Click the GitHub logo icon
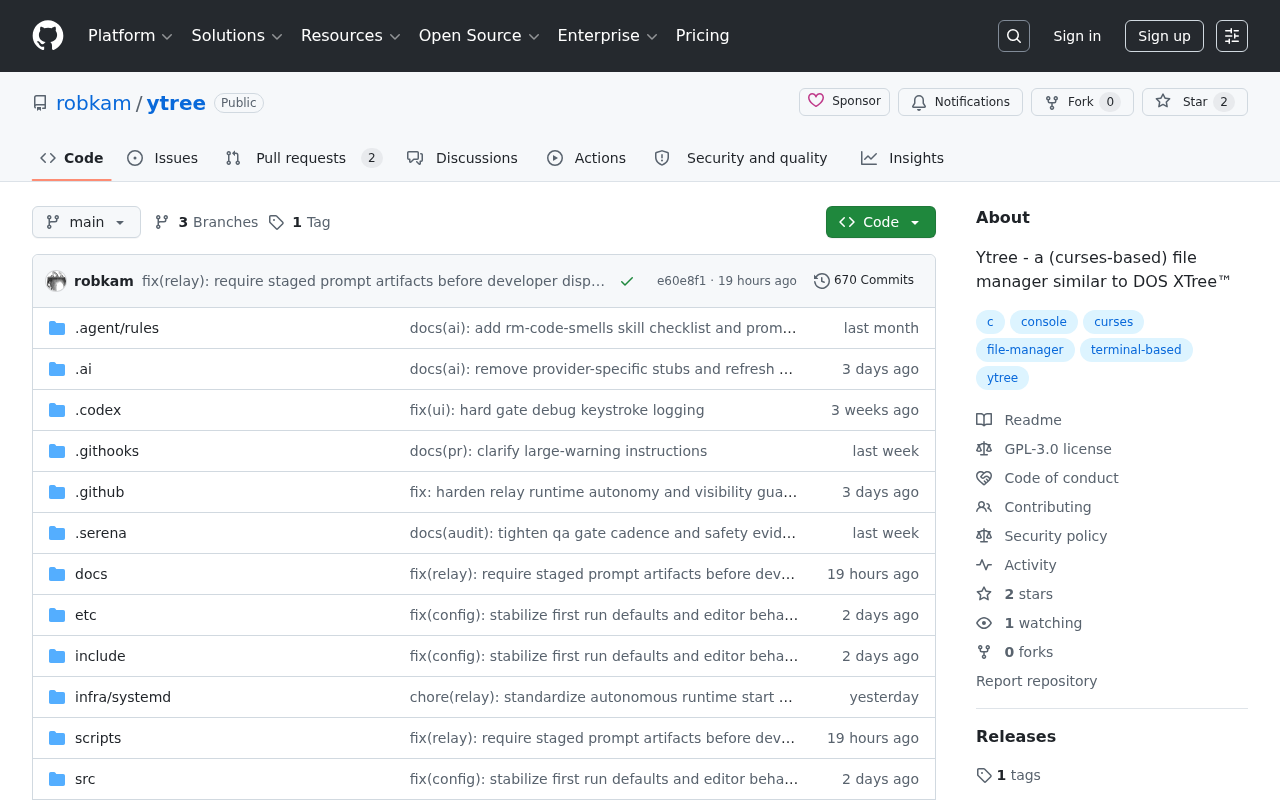 (48, 36)
